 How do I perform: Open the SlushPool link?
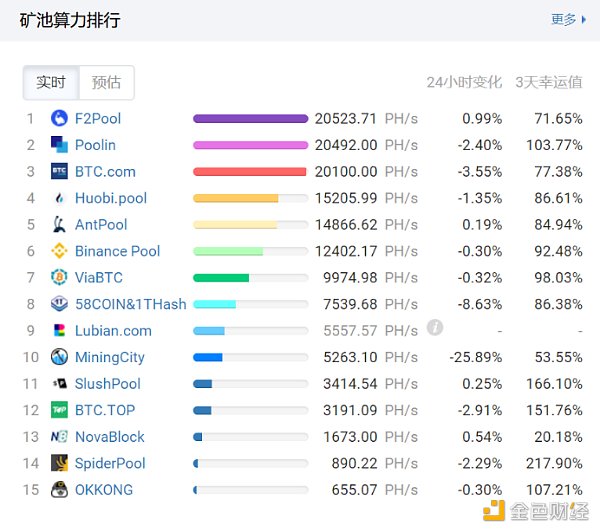[108, 383]
